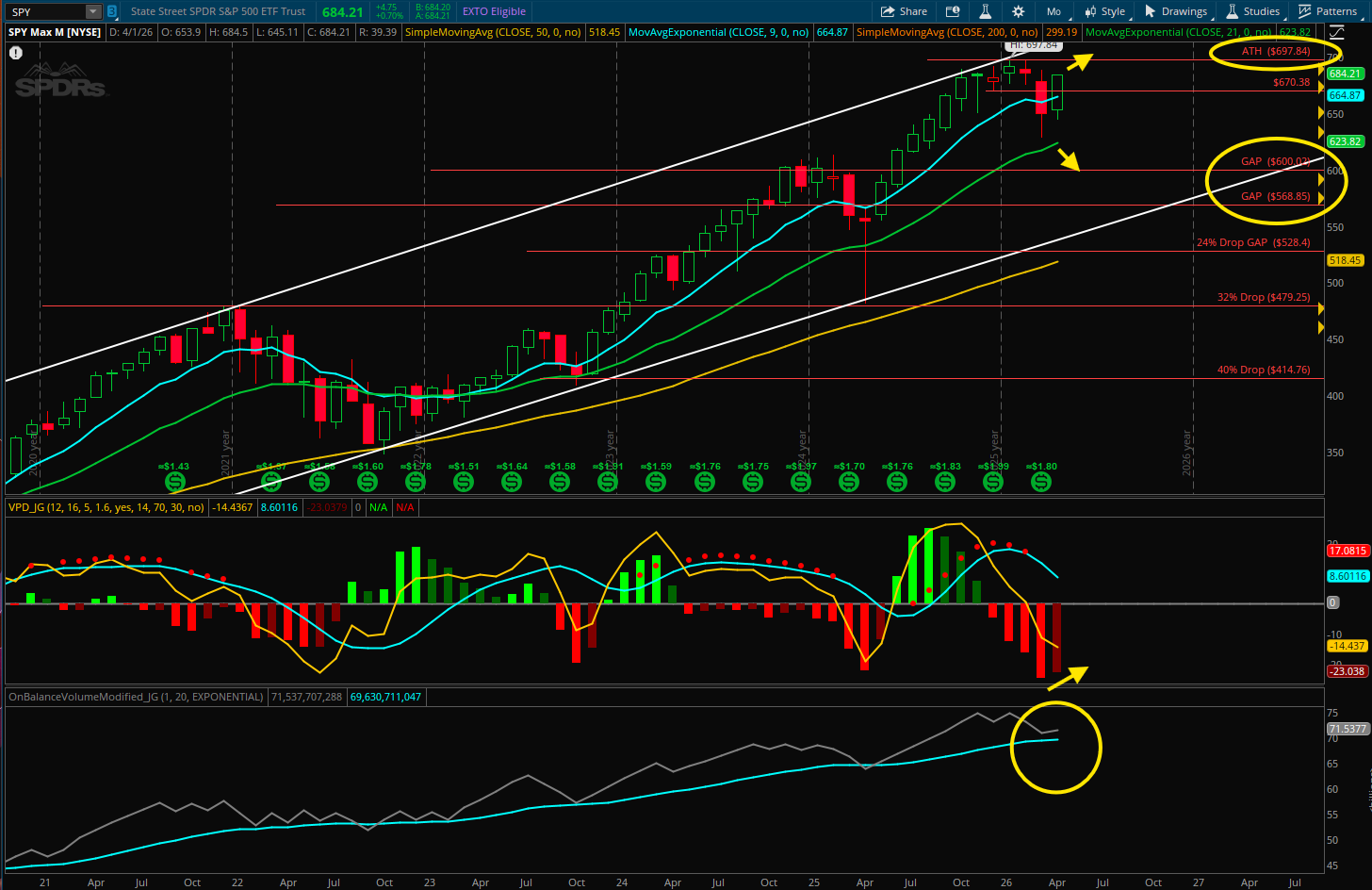Viewport: 1372px width, 890px height.
Task: Click the exclamation alert icon on chart
Action: tap(15, 53)
